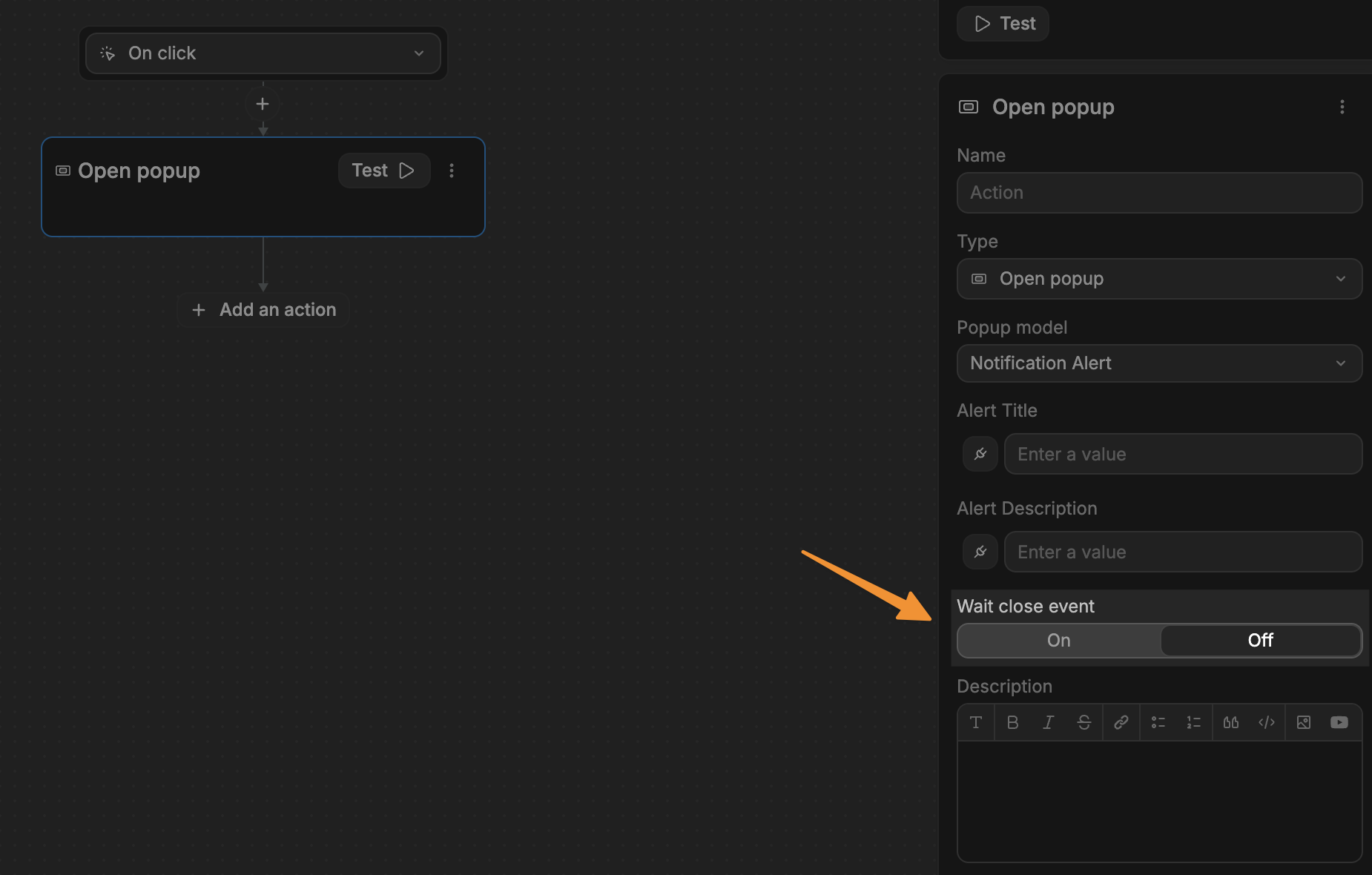This screenshot has width=1372, height=875.
Task: Bind Alert Title using the plug icon
Action: [x=980, y=454]
